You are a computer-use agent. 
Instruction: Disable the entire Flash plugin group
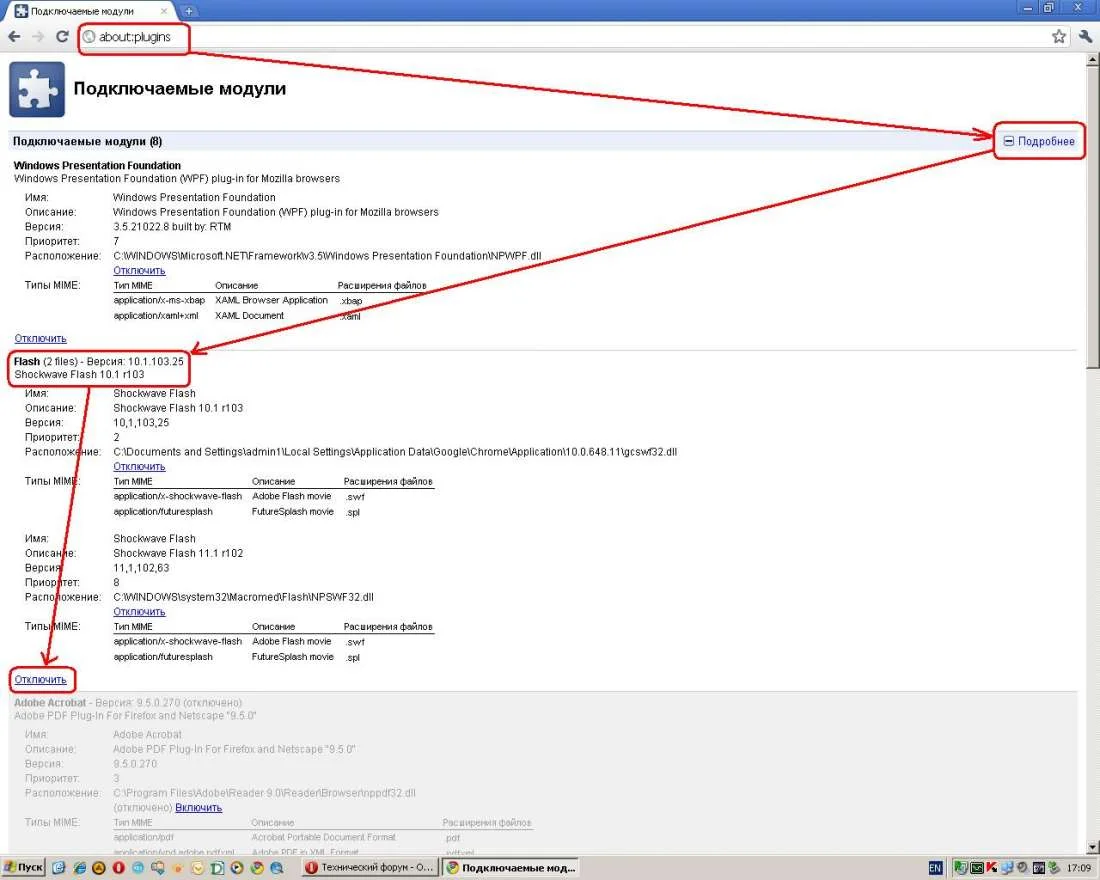pyautogui.click(x=40, y=679)
